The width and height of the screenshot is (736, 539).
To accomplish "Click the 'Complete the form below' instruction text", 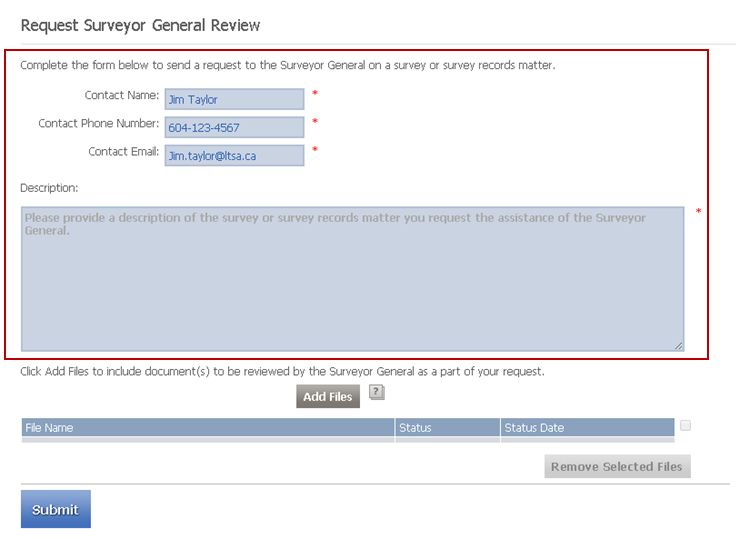I will (288, 65).
